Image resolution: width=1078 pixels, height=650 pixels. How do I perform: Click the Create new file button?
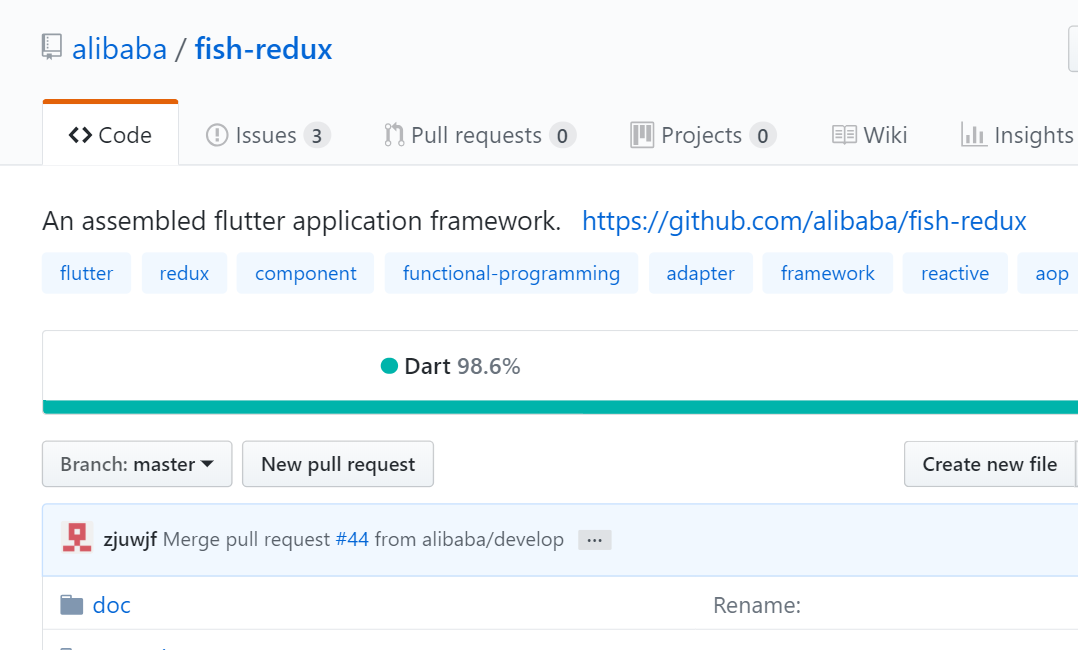coord(990,463)
